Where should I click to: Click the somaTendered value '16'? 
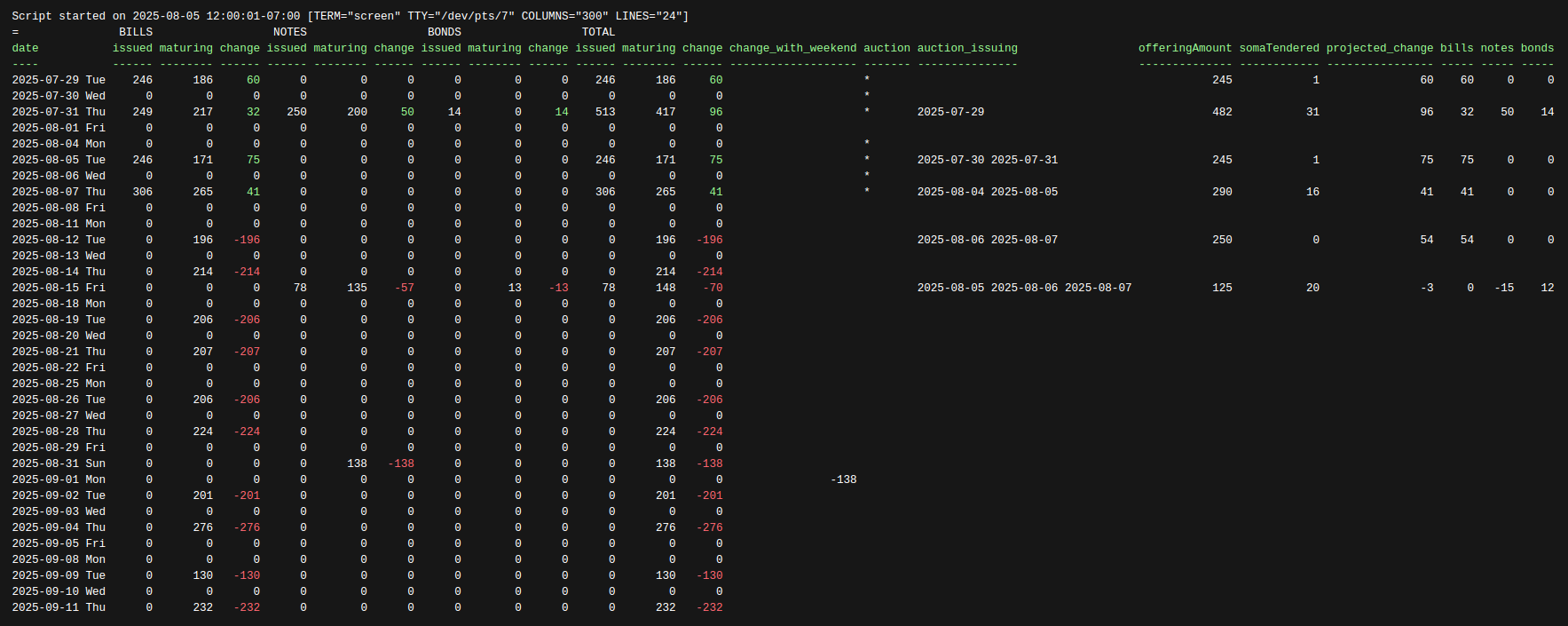pyautogui.click(x=1312, y=192)
